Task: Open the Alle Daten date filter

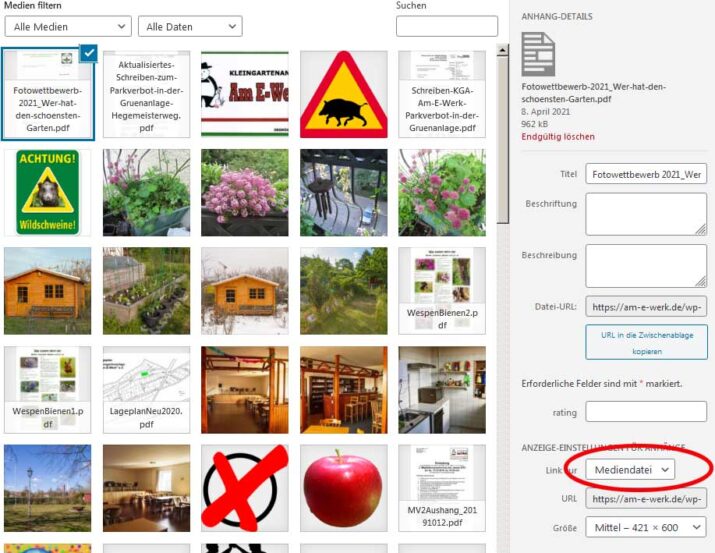Action: coord(190,26)
